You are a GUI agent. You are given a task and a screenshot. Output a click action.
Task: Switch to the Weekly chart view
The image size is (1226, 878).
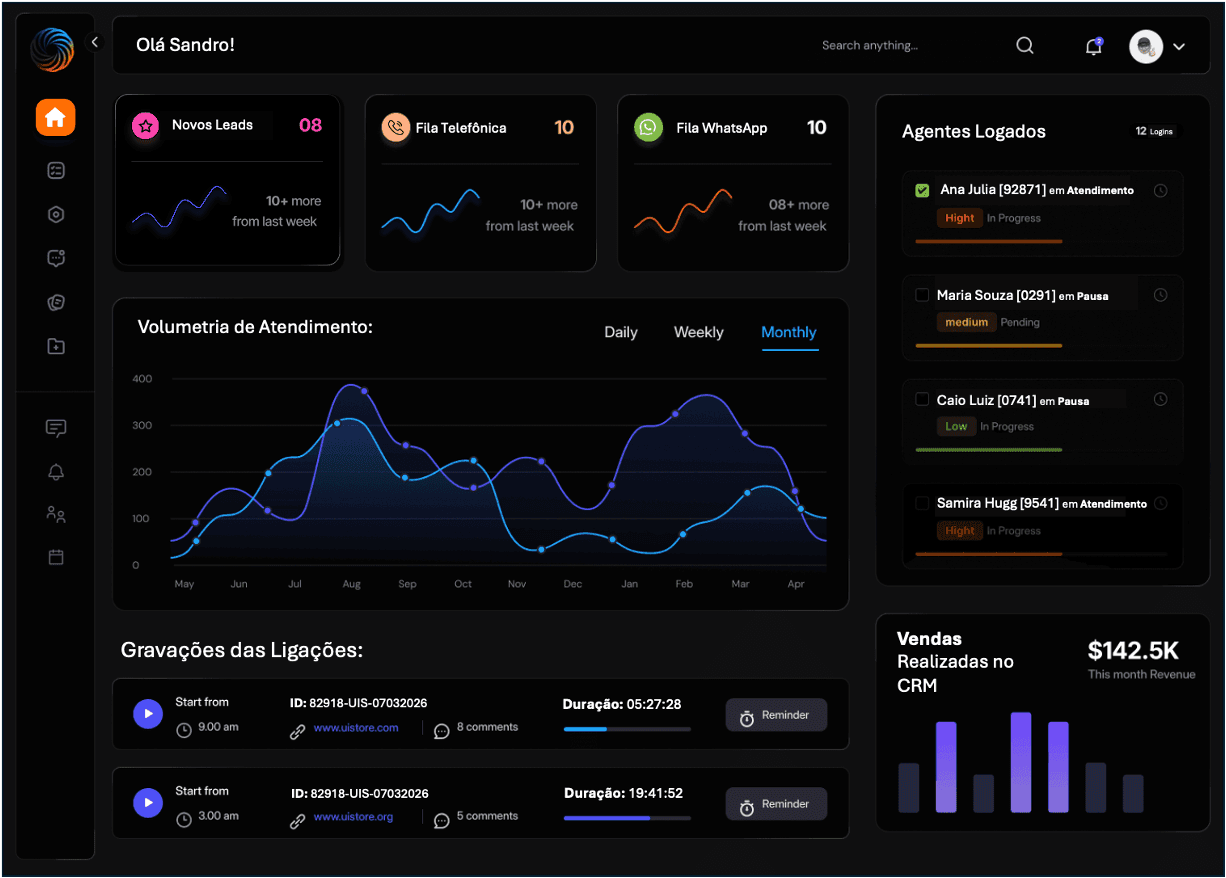click(698, 332)
